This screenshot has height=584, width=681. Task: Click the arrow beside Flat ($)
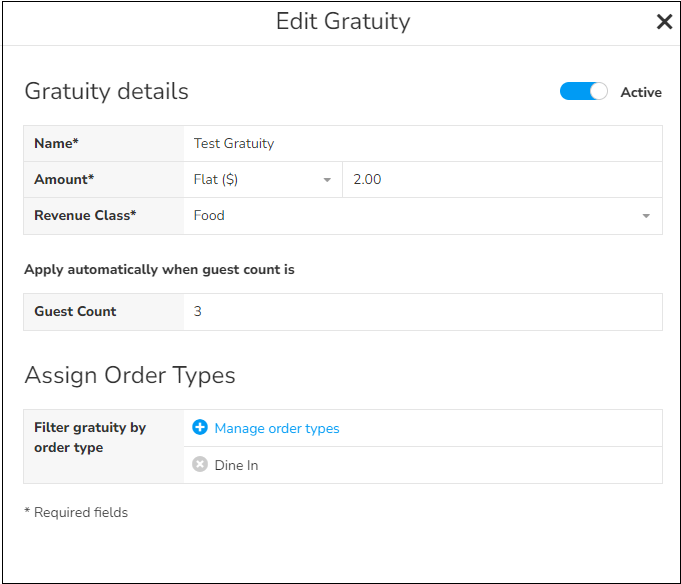pos(327,181)
